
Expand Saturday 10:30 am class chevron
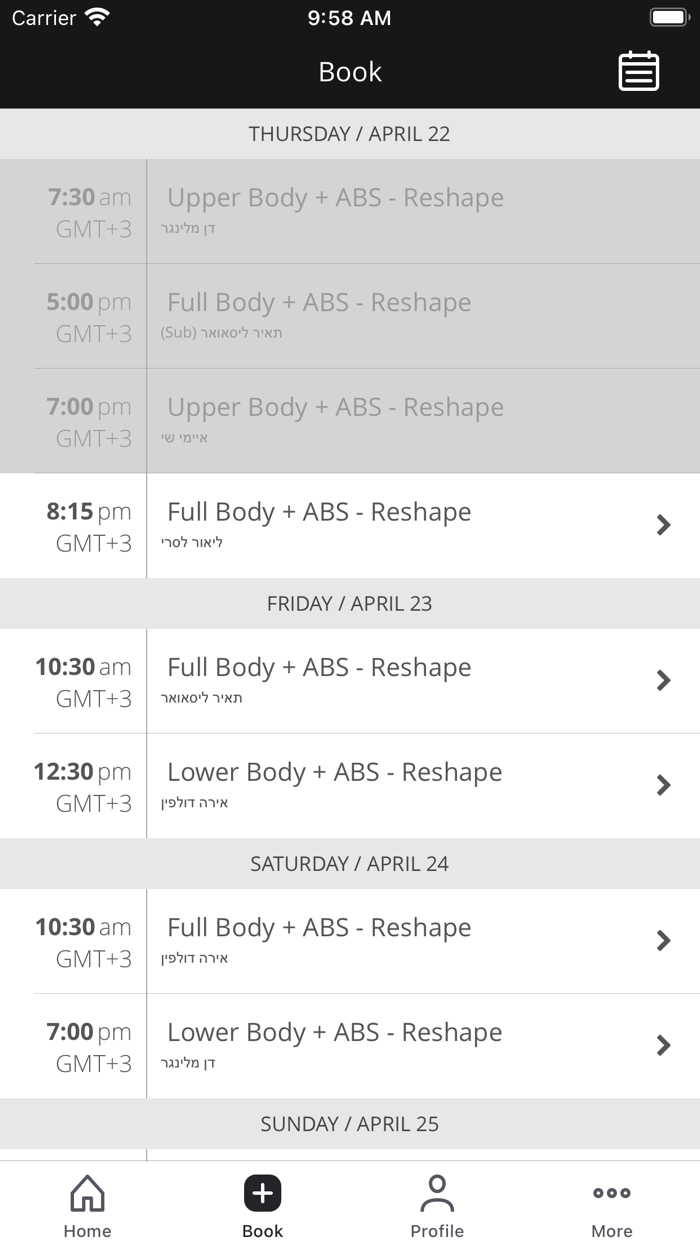pyautogui.click(x=663, y=941)
